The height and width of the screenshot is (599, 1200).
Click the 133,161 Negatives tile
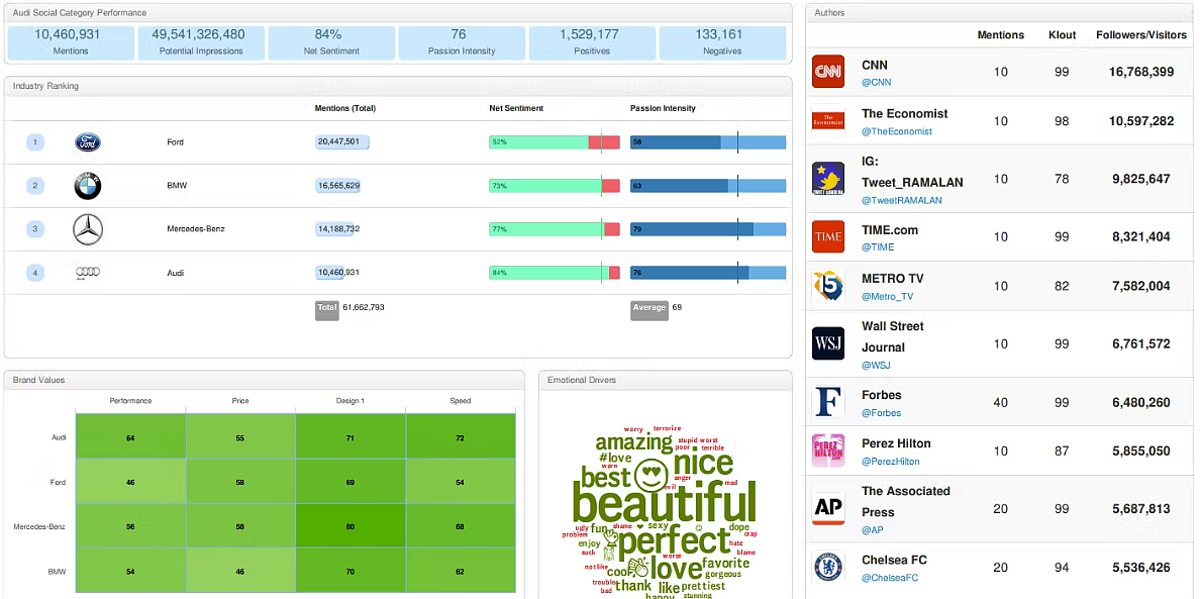click(x=722, y=43)
